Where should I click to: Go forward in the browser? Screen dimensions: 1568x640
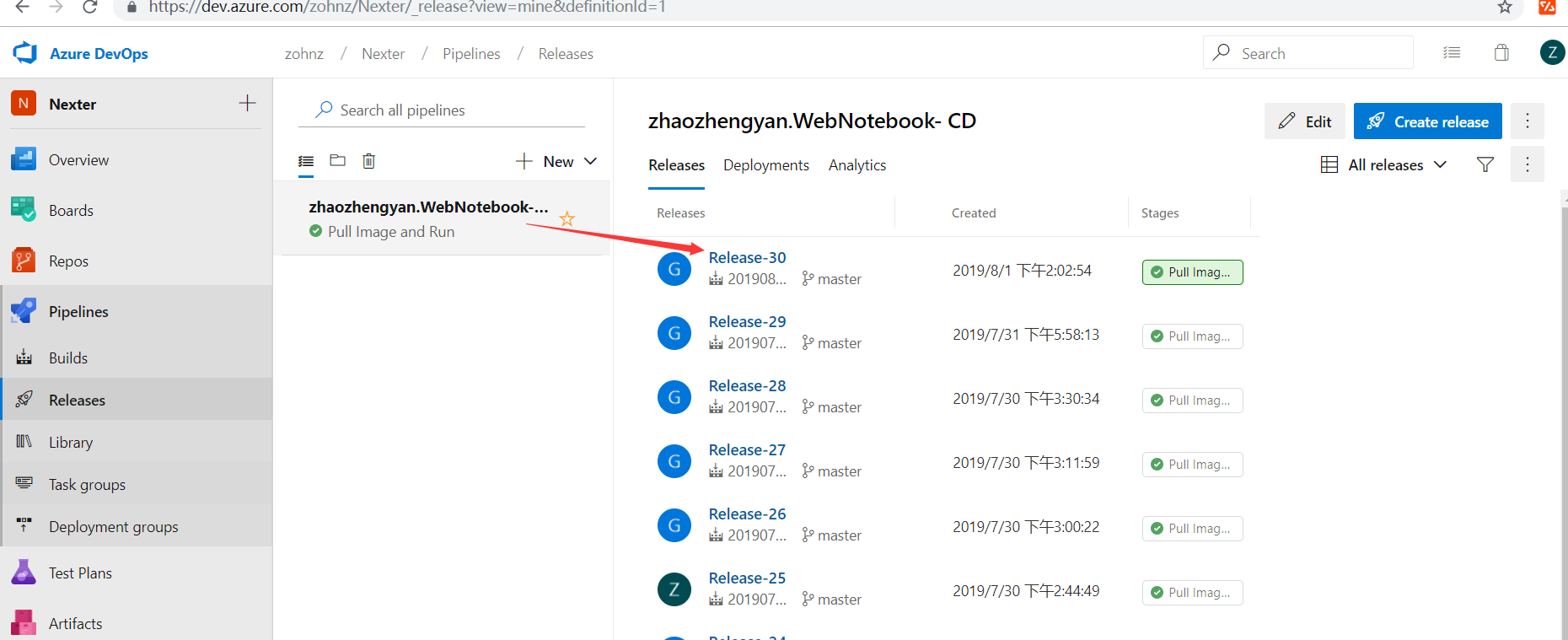tap(56, 7)
